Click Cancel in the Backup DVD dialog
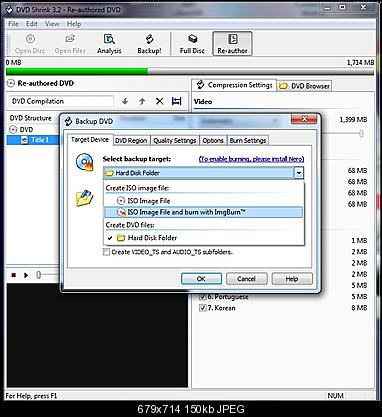 click(247, 279)
